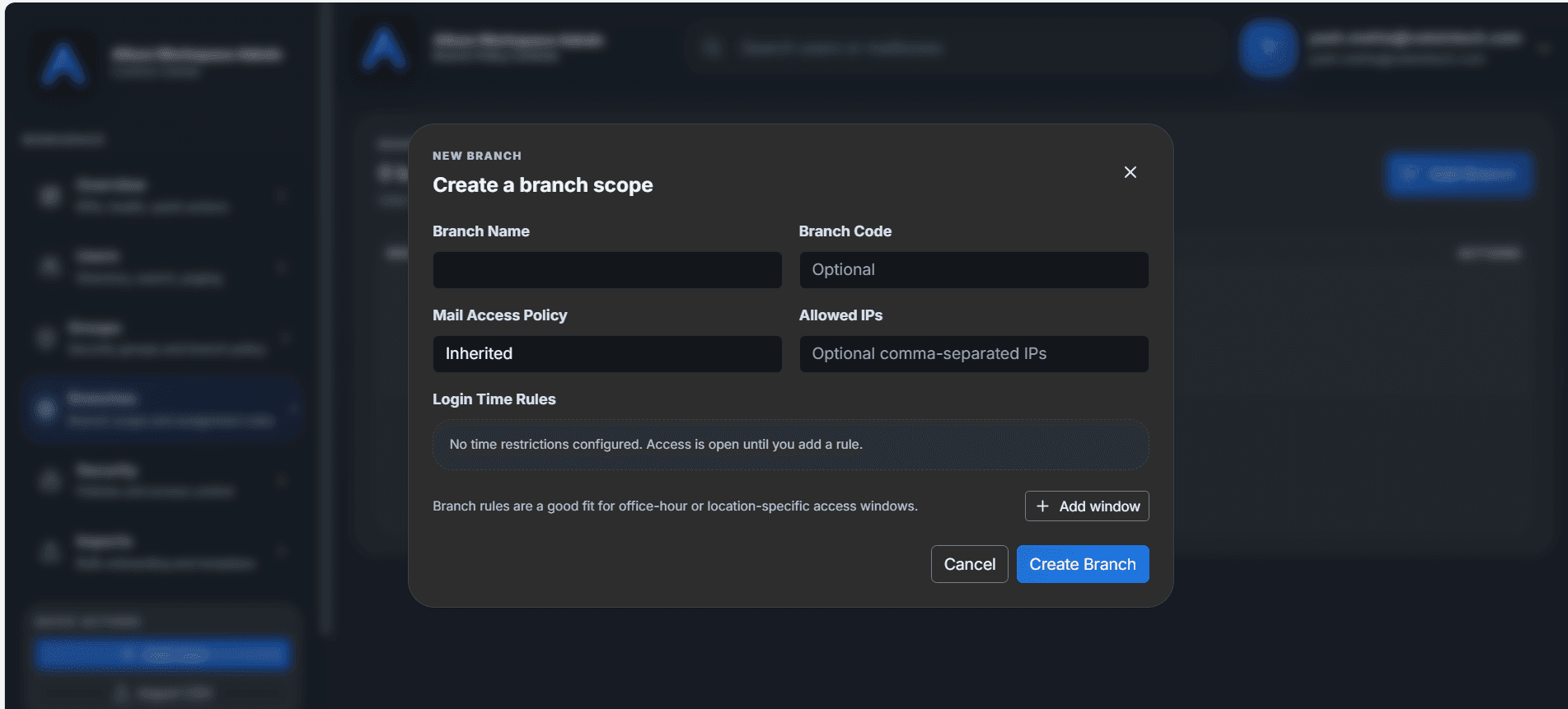This screenshot has width=1568, height=709.
Task: Click the plus icon in Add window
Action: pyautogui.click(x=1042, y=506)
